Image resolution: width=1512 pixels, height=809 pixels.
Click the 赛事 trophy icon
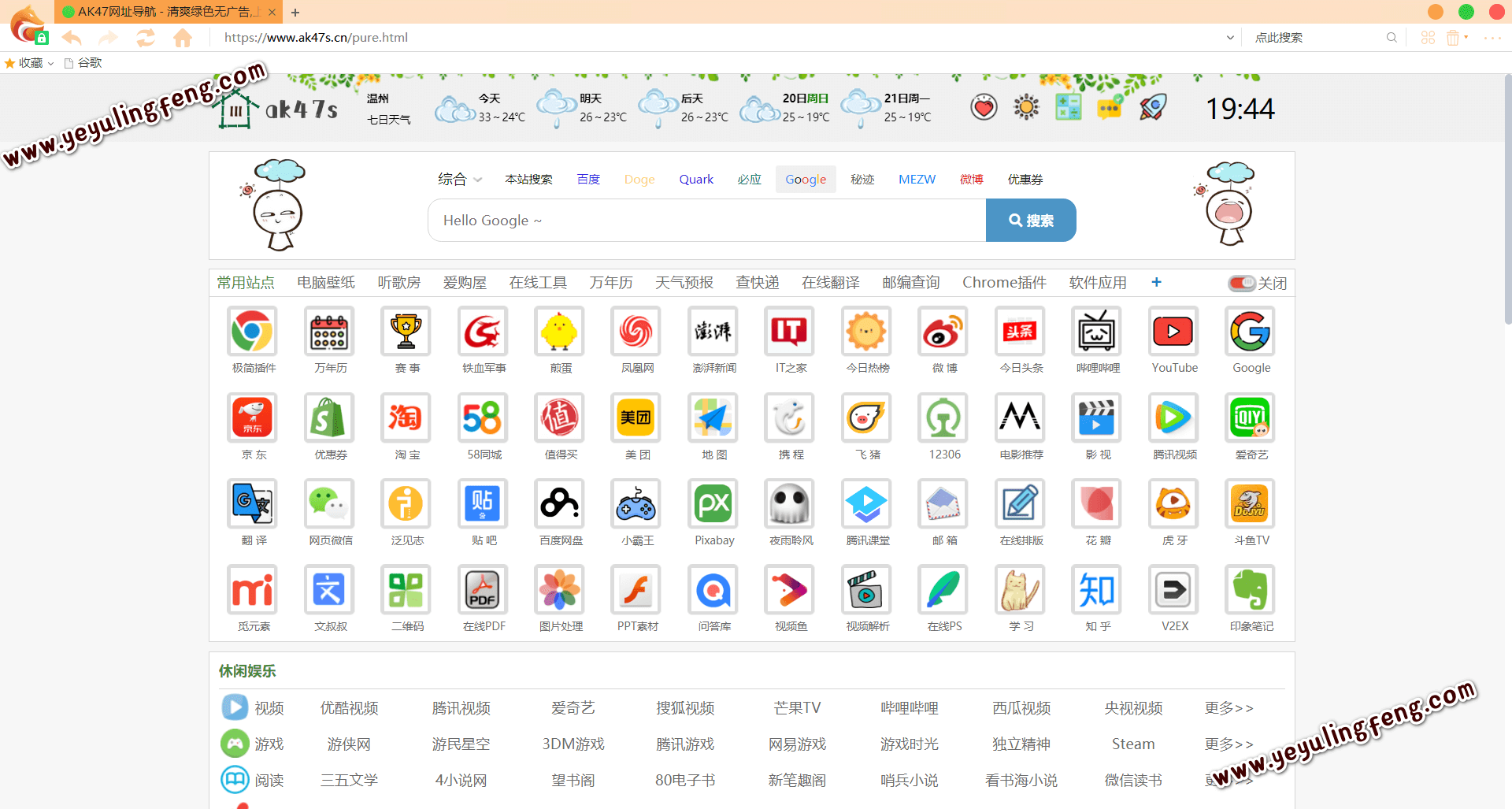406,332
